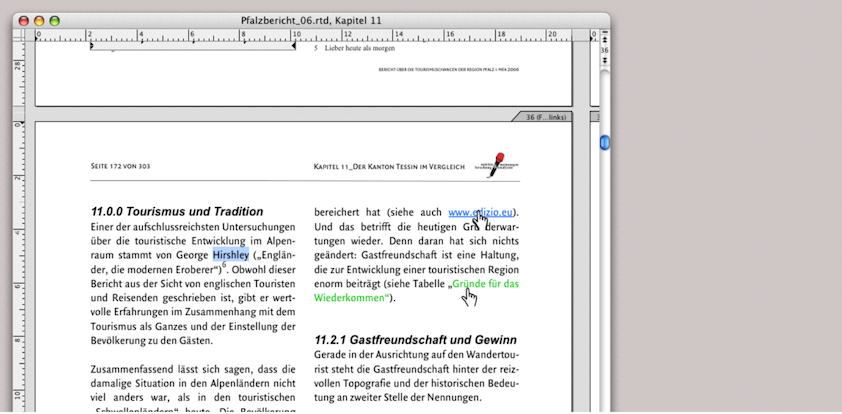Click the red close window button
The width and height of the screenshot is (842, 414).
25,20
